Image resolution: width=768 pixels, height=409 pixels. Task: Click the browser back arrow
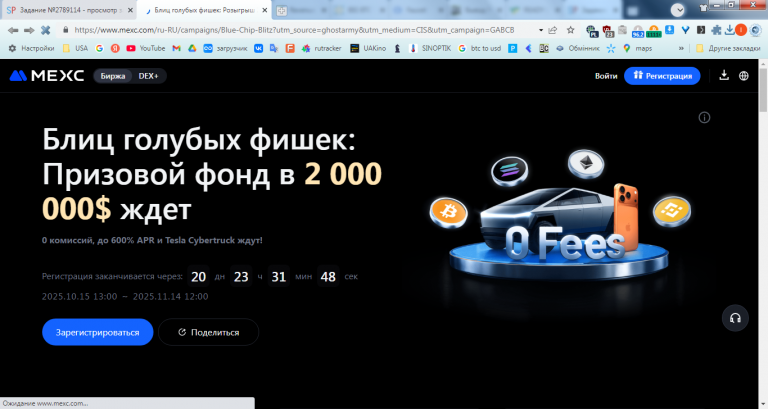(13, 30)
